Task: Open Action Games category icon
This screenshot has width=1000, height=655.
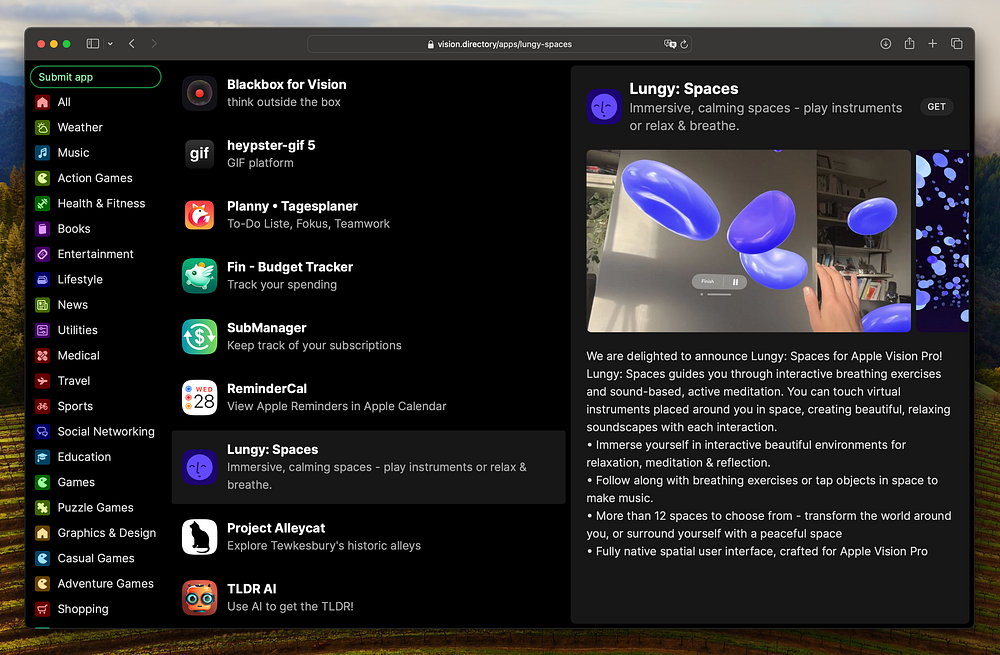Action: click(x=42, y=179)
